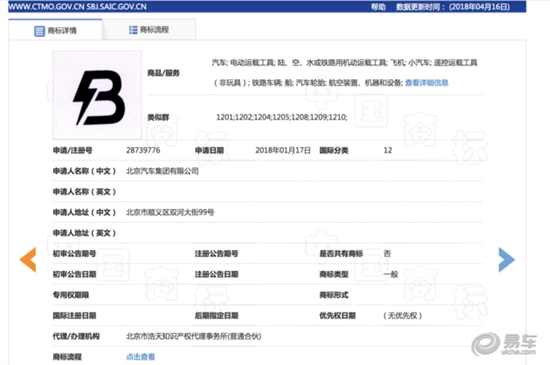
Task: Click the 注册公告日期 label
Action: [216, 274]
